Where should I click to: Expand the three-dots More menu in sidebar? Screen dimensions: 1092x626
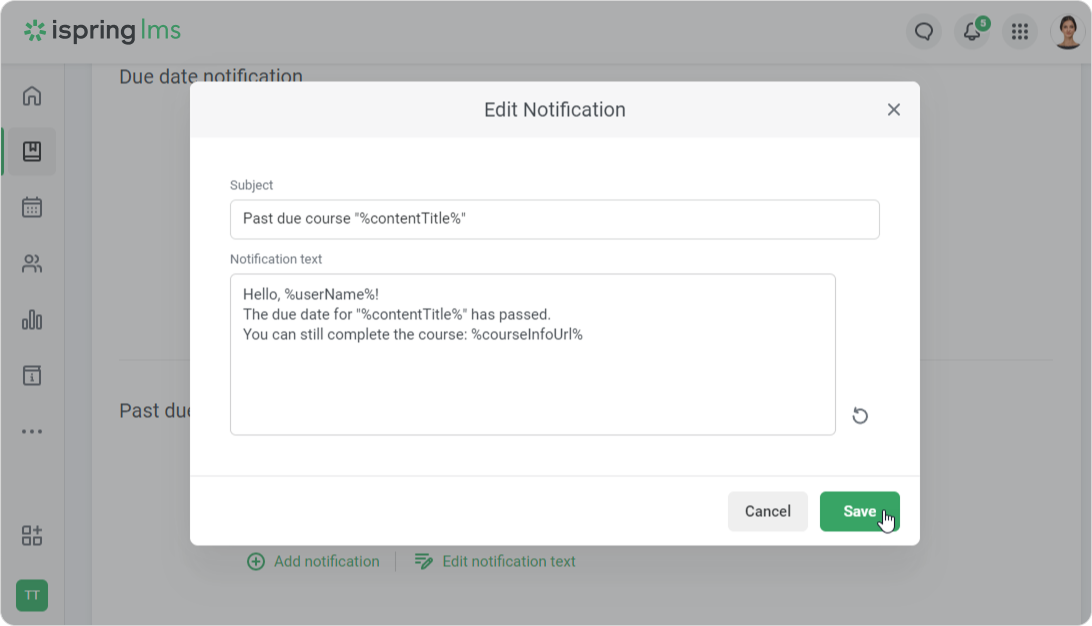(32, 432)
